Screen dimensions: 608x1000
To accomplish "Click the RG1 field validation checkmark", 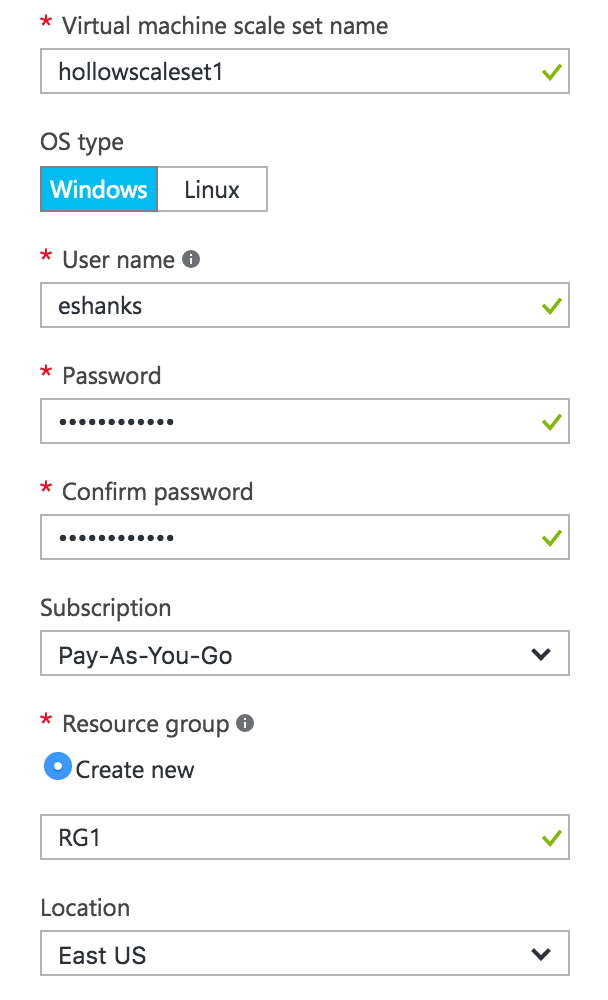I will pyautogui.click(x=551, y=838).
